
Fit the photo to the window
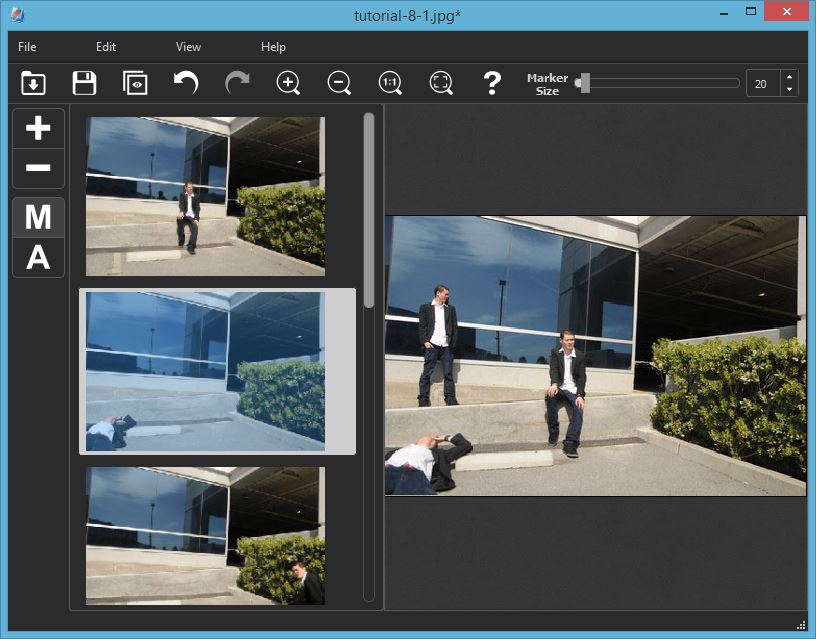tap(440, 83)
